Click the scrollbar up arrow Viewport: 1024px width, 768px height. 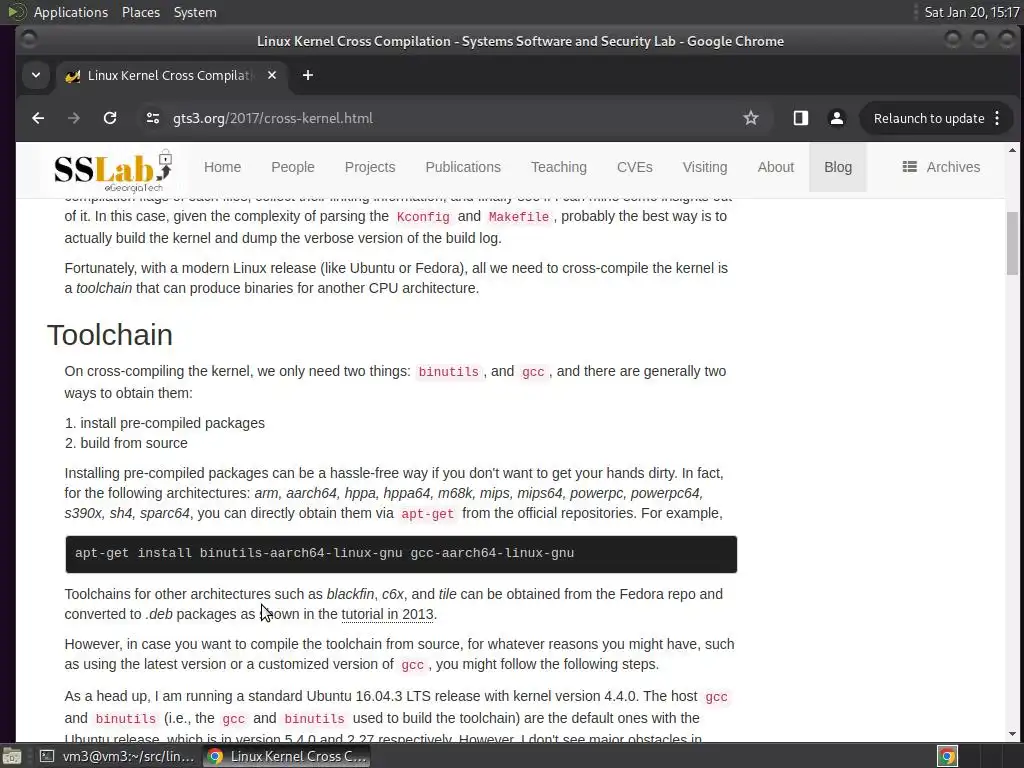click(x=1012, y=150)
